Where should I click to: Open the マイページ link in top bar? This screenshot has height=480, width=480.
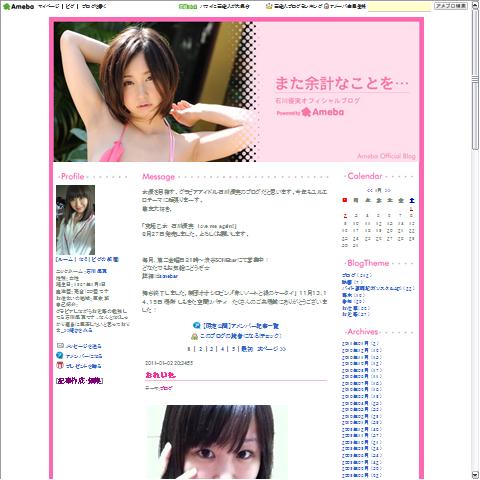click(49, 6)
